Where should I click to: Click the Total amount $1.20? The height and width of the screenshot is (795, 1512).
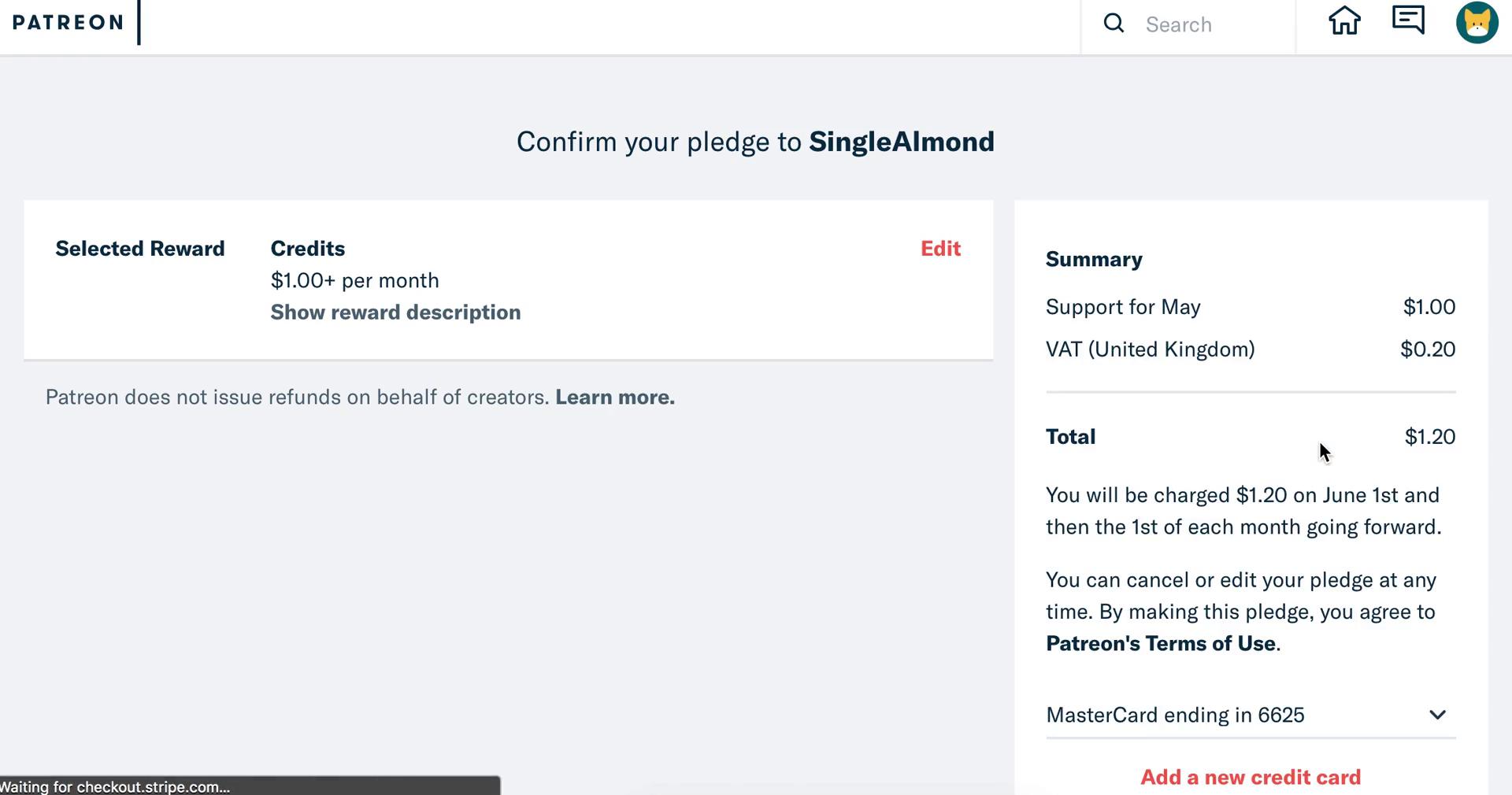coord(1430,437)
